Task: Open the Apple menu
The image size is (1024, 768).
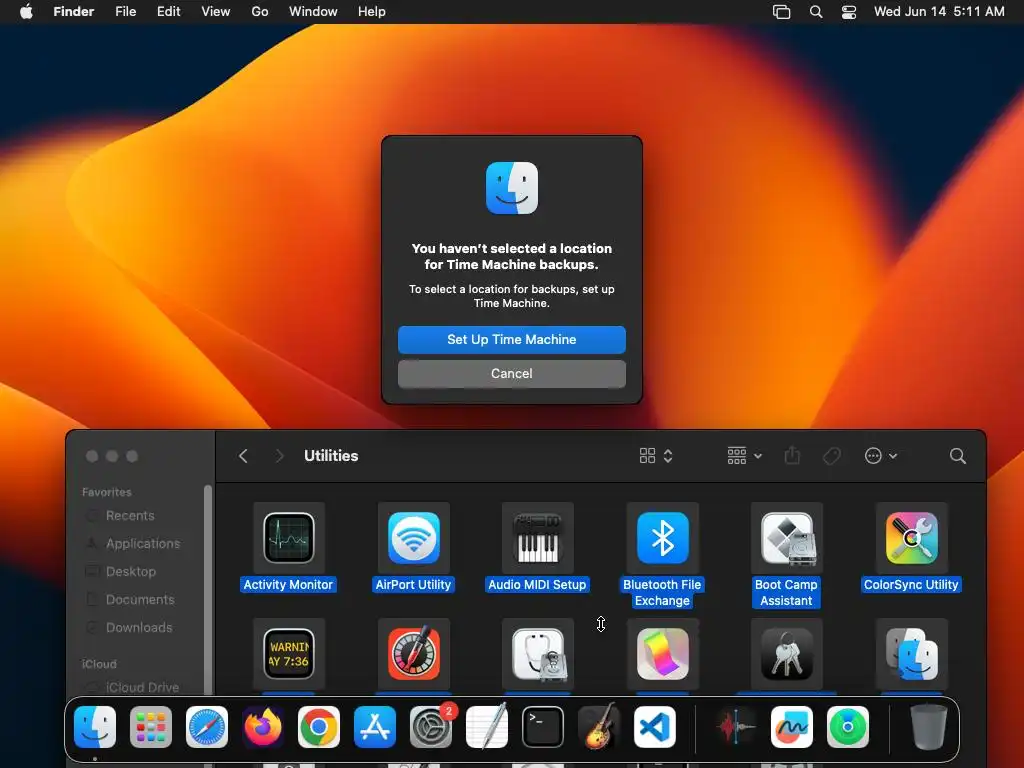Action: point(26,12)
